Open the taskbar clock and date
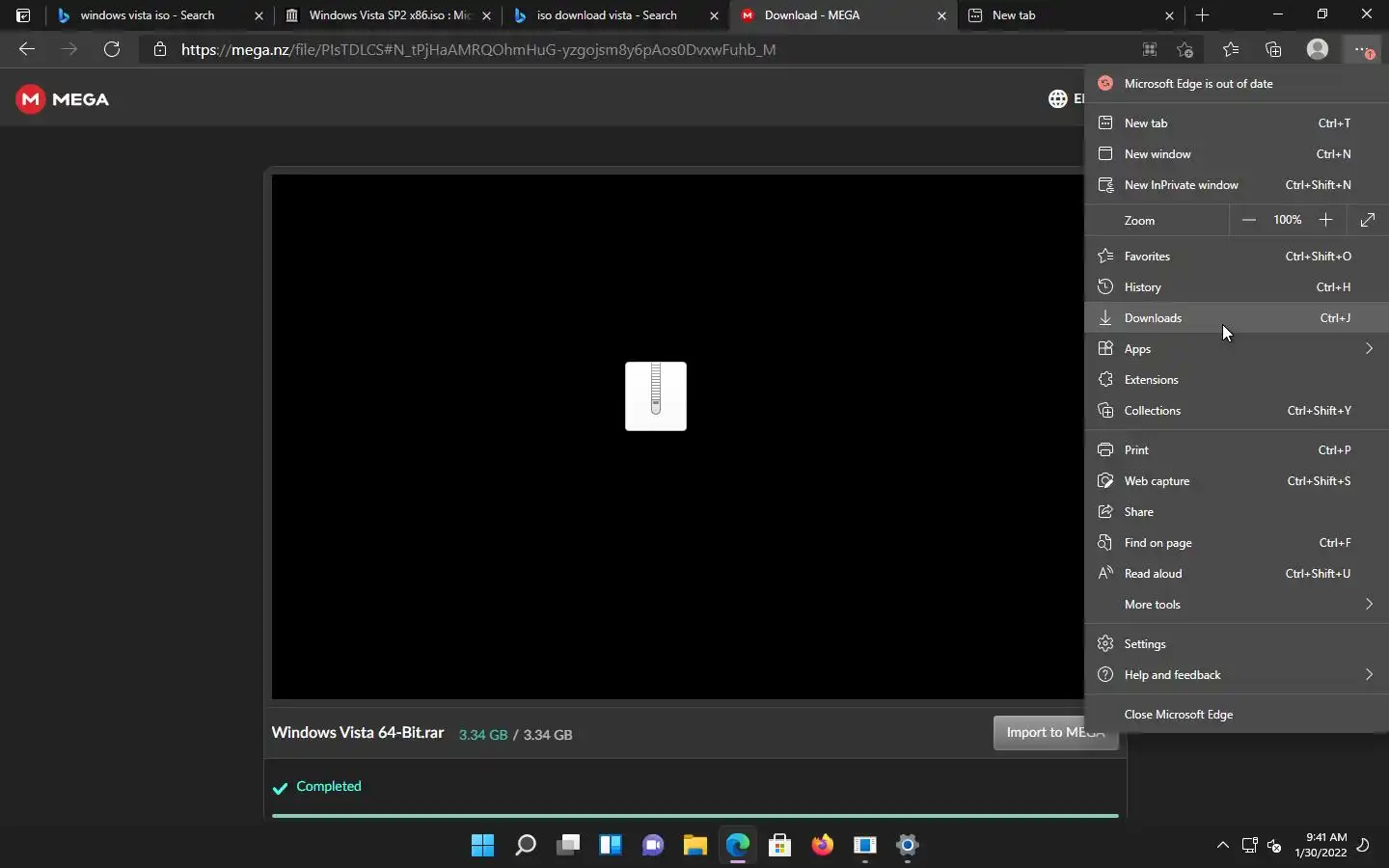Viewport: 1389px width, 868px height. [1321, 845]
